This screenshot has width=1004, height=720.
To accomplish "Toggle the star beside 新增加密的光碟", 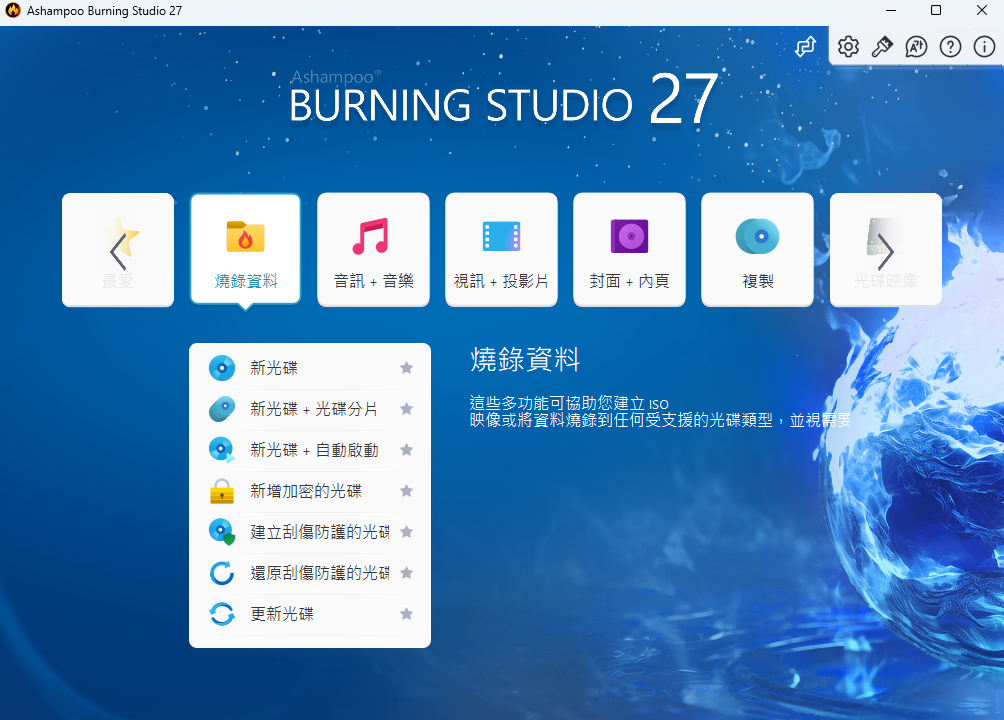I will click(406, 490).
